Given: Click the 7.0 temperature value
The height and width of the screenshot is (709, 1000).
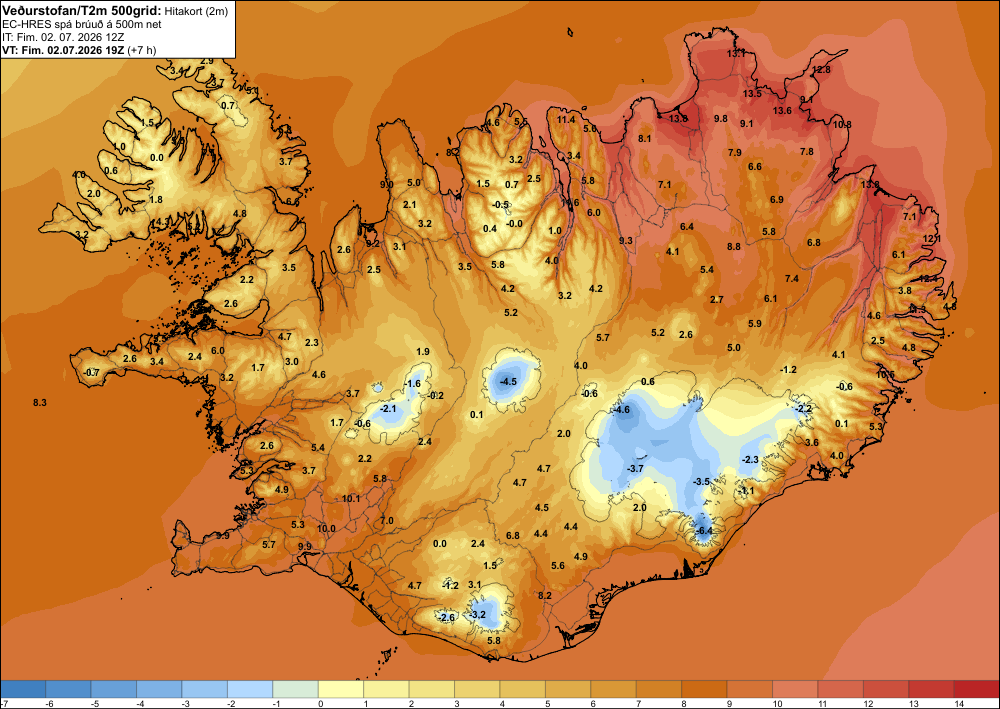Looking at the screenshot, I should tap(386, 521).
